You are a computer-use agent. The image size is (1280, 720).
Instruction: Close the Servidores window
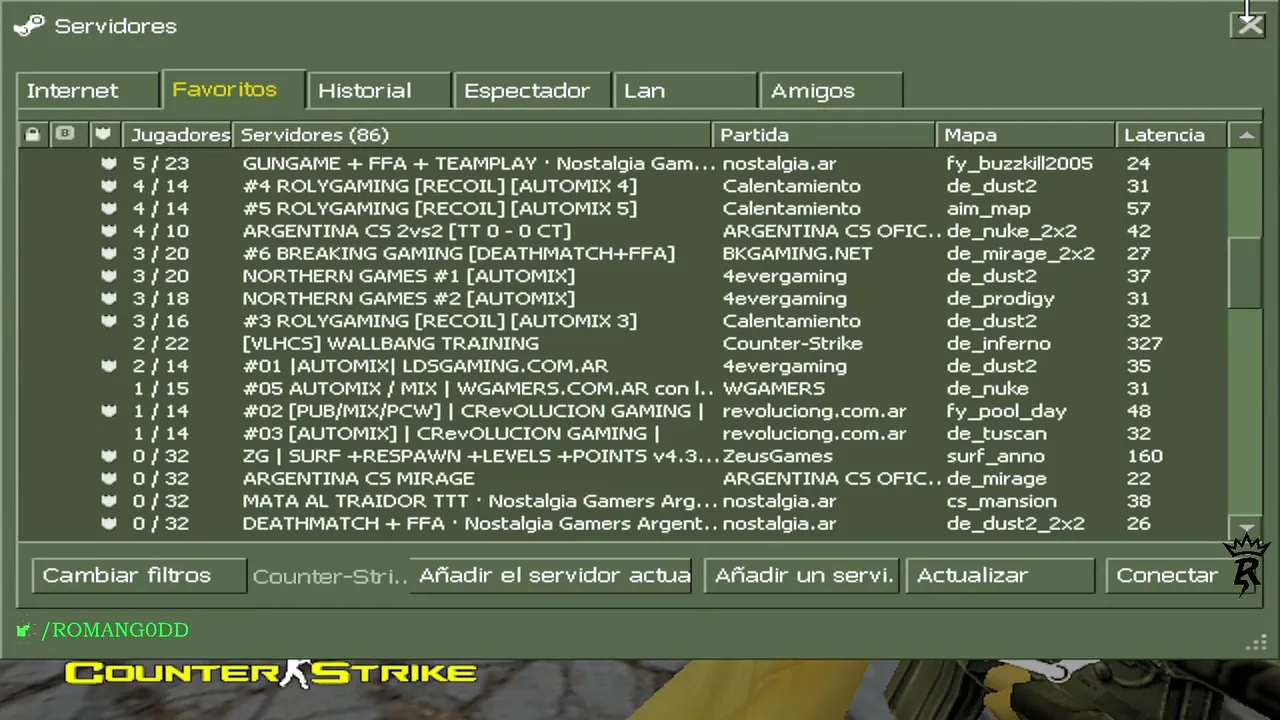point(1249,25)
